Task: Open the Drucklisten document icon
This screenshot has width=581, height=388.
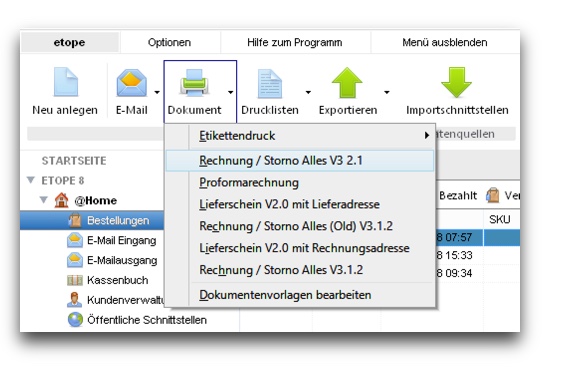Action: point(270,83)
